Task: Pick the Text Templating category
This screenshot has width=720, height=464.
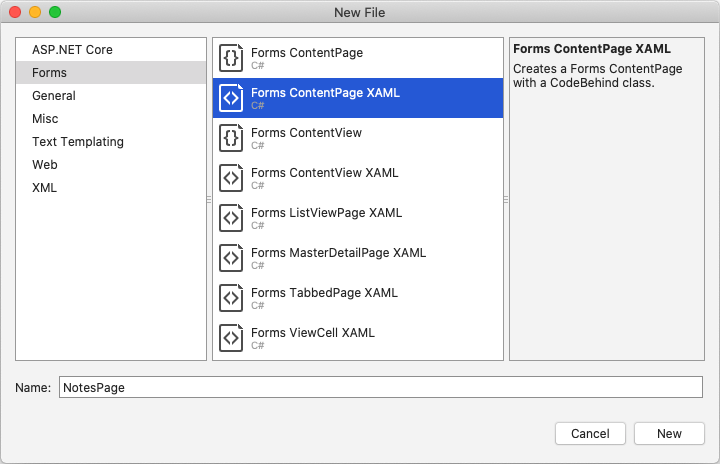Action: point(78,142)
